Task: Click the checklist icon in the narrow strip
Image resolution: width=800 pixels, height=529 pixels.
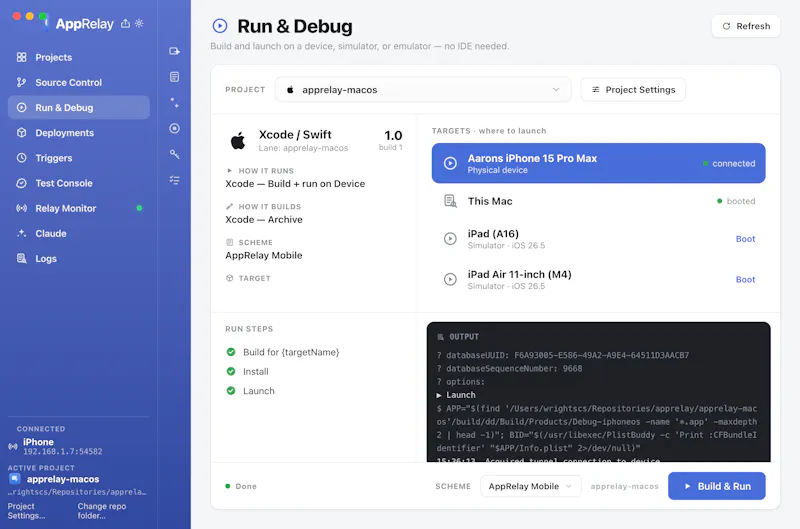Action: tap(174, 180)
